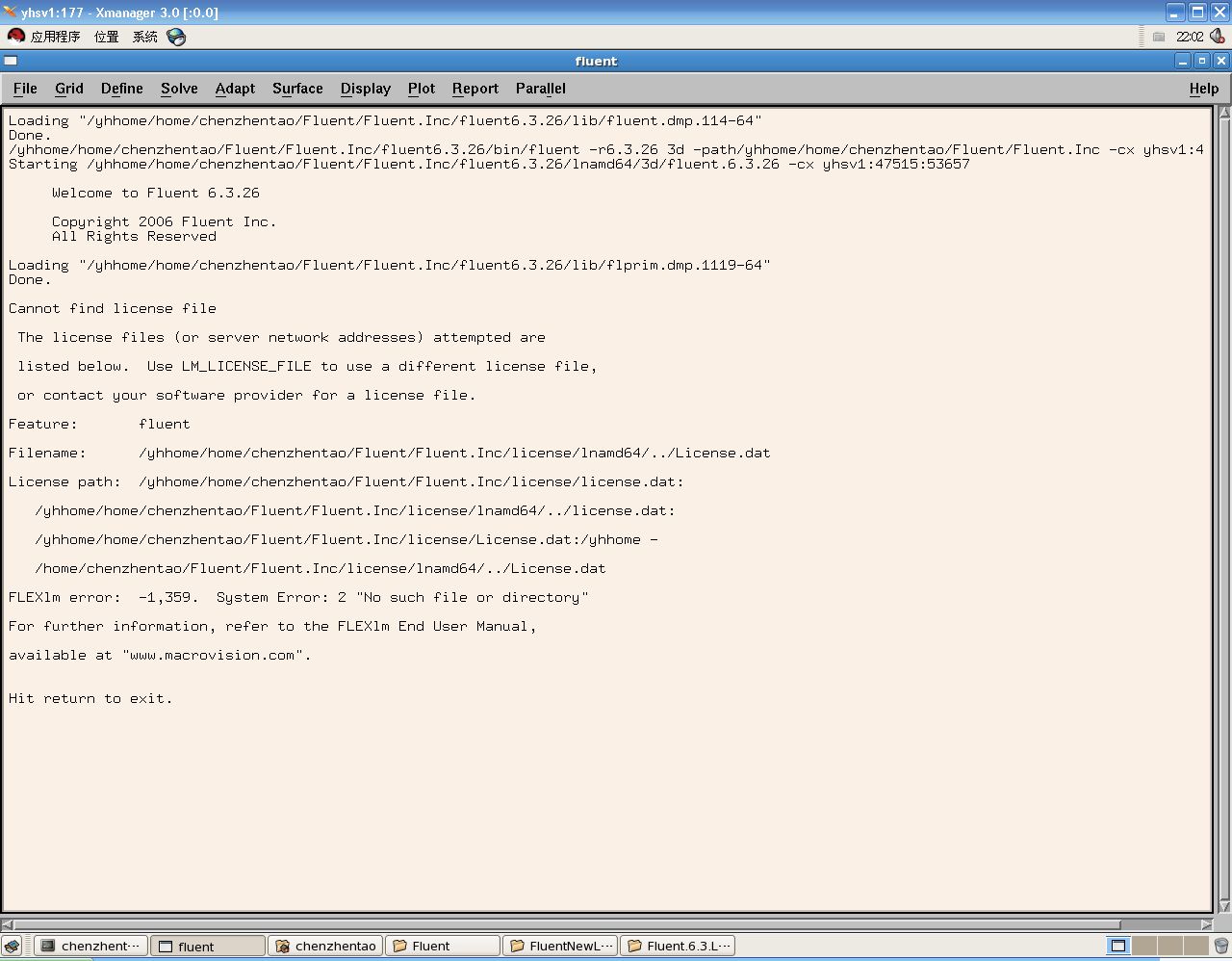
Task: Expand the Define menu
Action: coord(121,89)
